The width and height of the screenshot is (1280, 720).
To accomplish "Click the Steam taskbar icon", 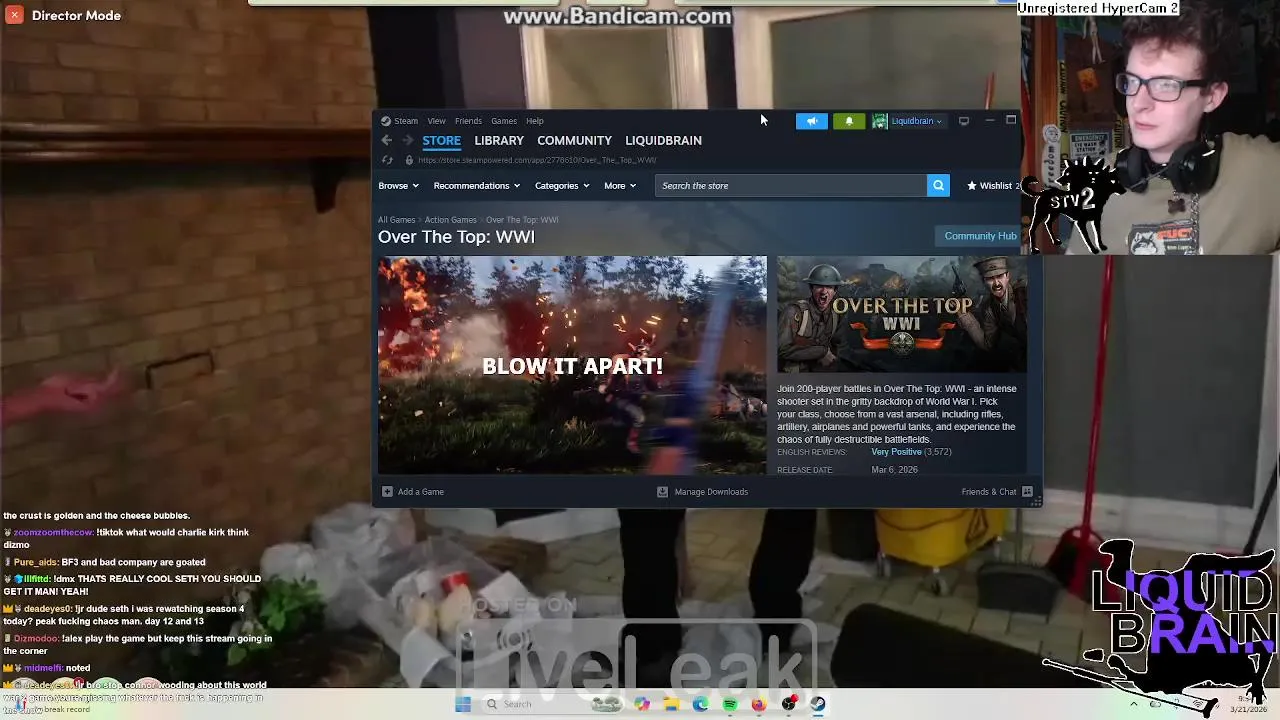I will 818,704.
